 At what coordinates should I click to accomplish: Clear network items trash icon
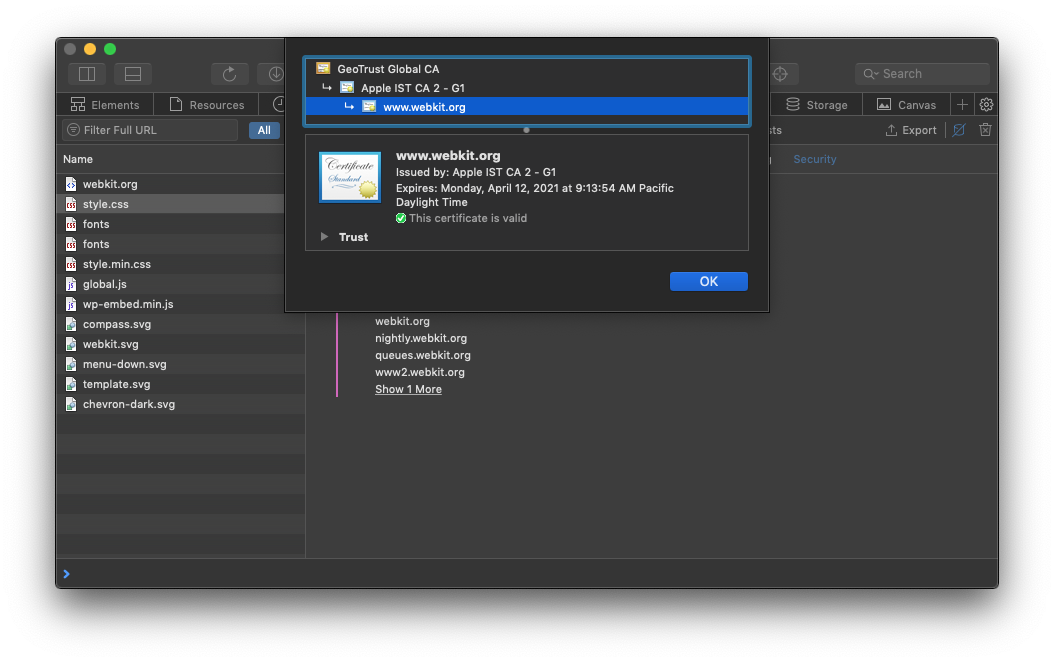985,130
